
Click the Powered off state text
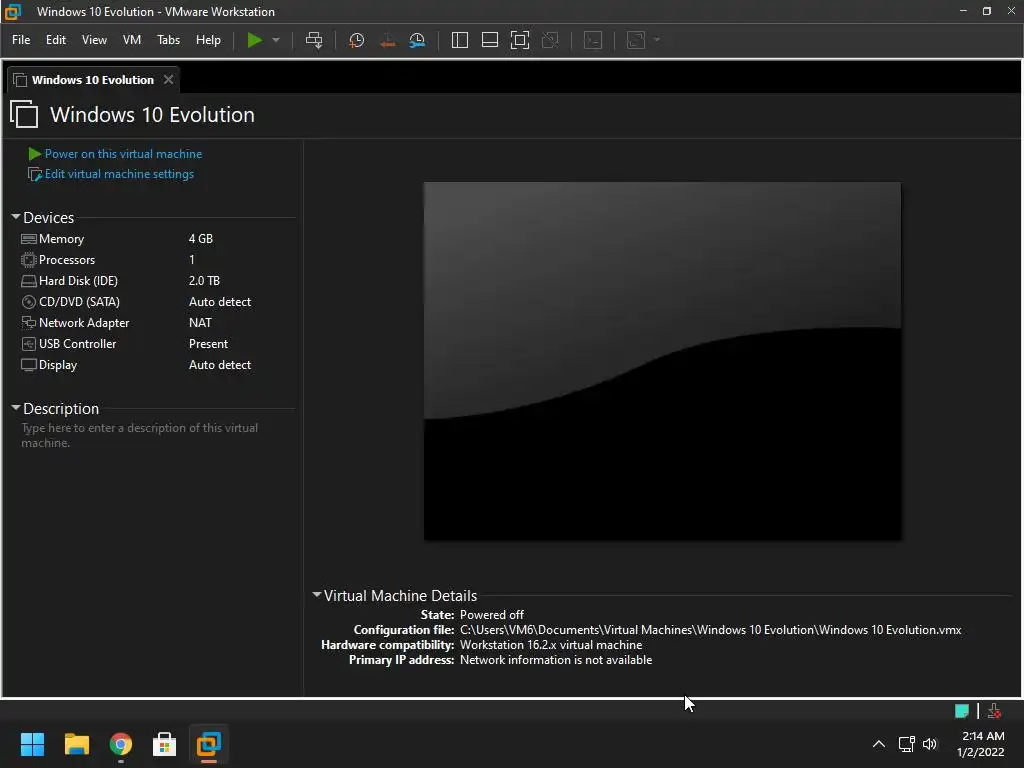pyautogui.click(x=492, y=615)
